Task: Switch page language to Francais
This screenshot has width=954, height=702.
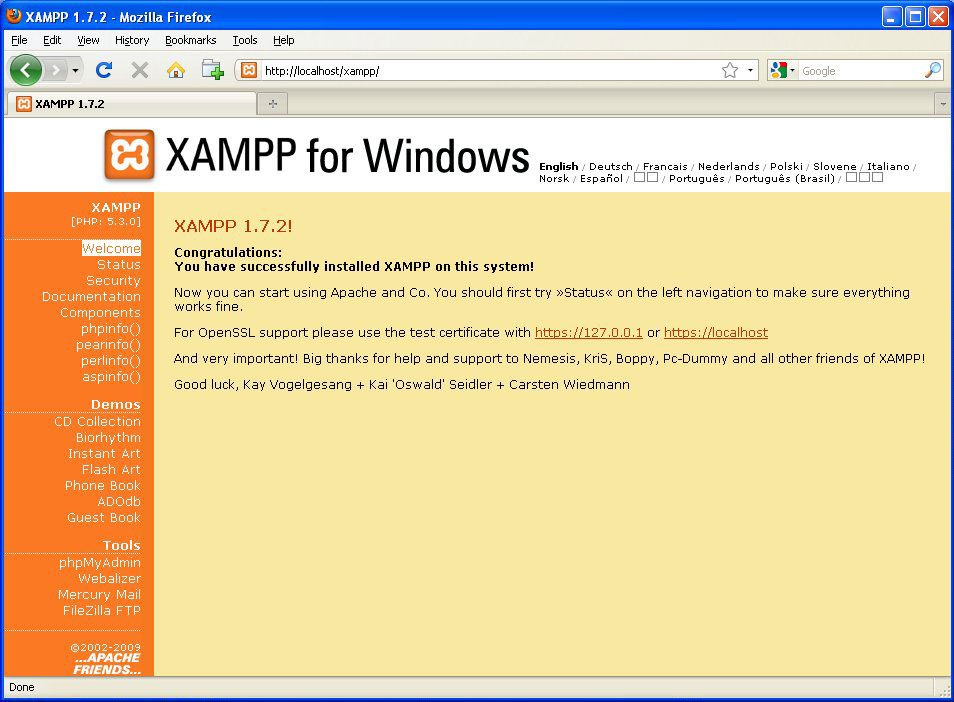Action: [x=665, y=167]
